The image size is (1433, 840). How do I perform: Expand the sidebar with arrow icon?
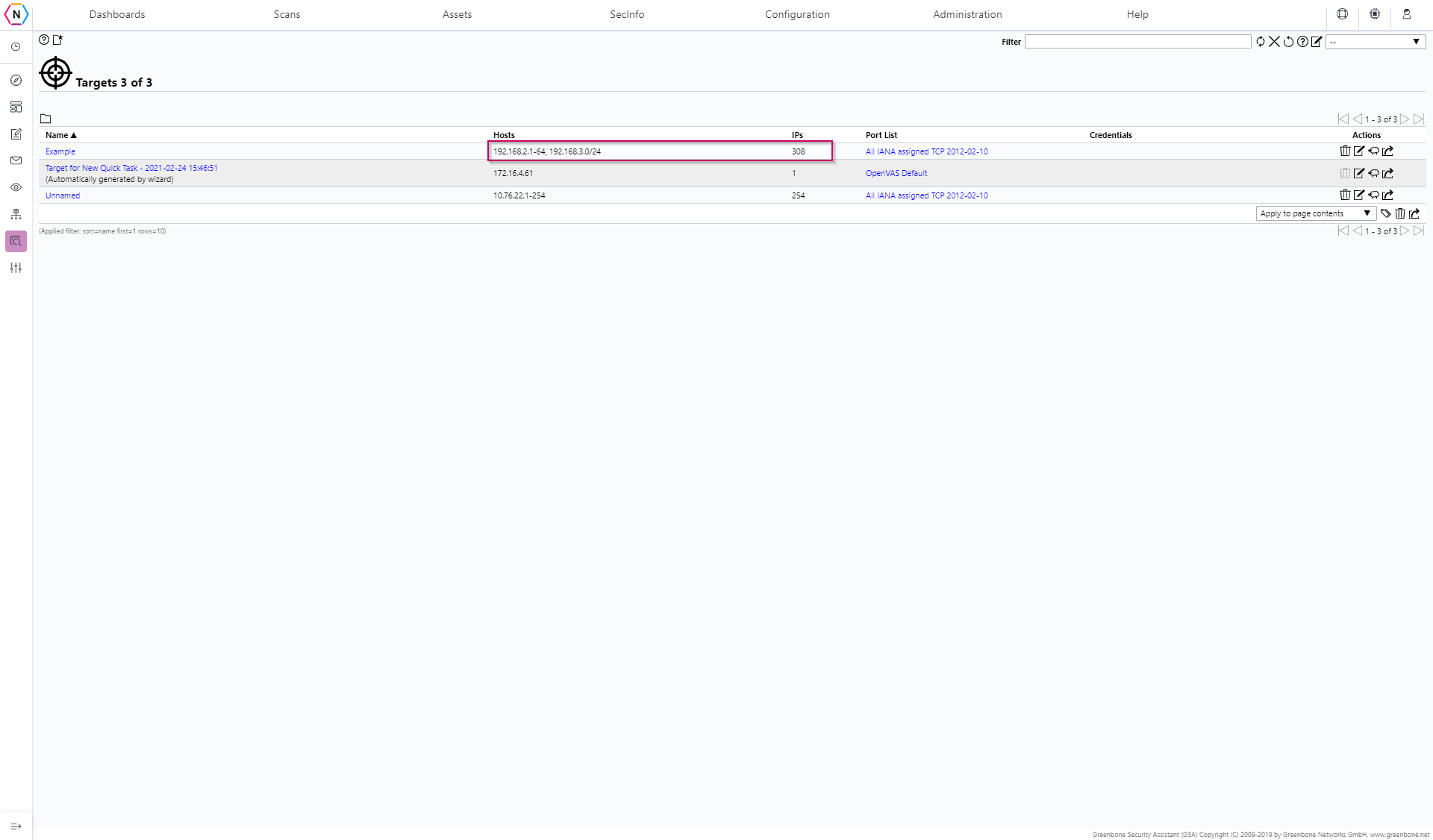(16, 827)
